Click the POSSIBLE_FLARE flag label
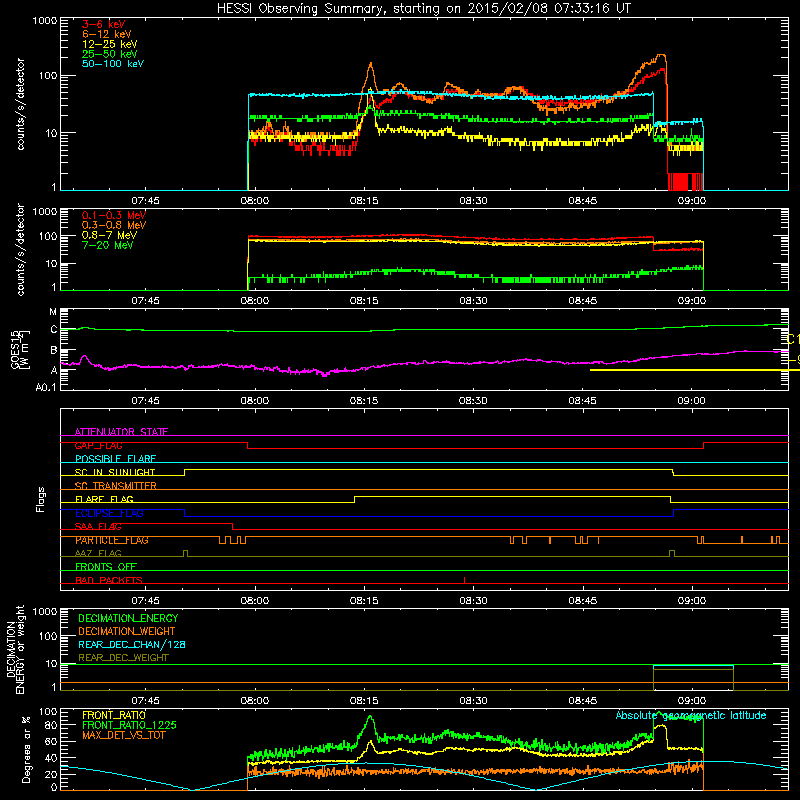Viewport: 800px width, 800px height. point(115,459)
